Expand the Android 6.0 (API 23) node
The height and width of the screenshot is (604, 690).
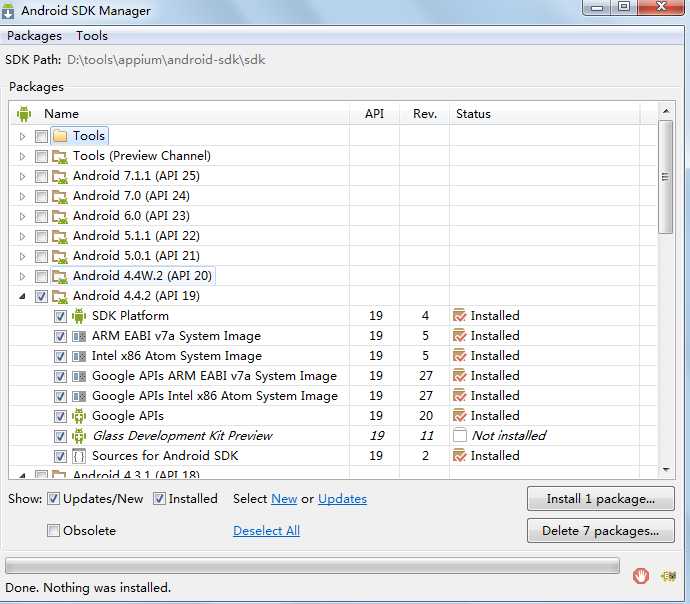(x=22, y=216)
